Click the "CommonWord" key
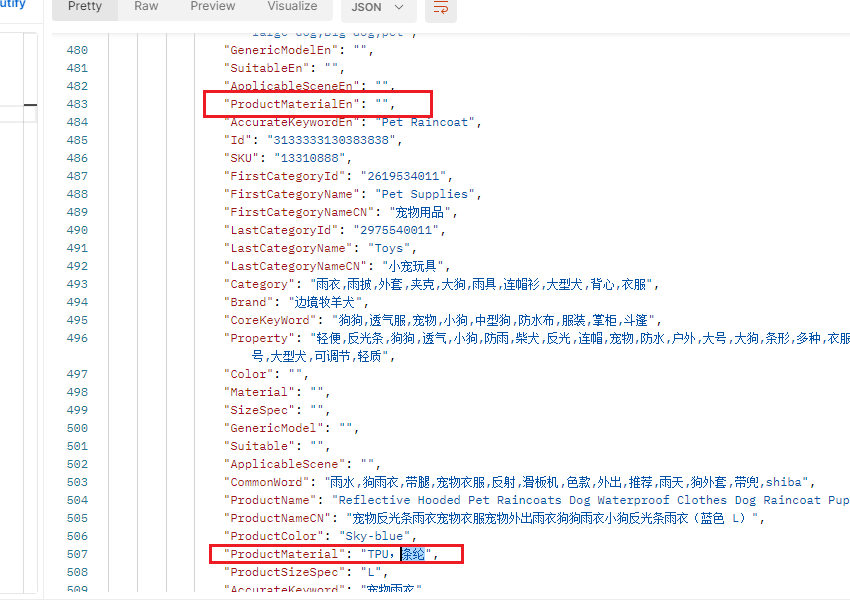The width and height of the screenshot is (850, 615). point(266,482)
